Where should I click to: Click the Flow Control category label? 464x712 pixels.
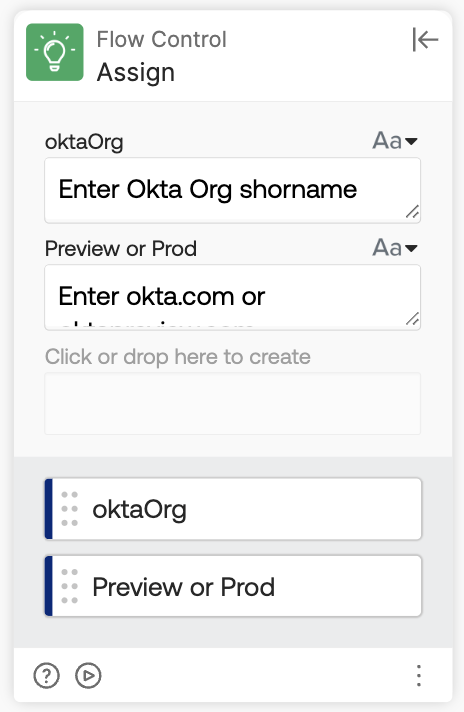pos(161,40)
